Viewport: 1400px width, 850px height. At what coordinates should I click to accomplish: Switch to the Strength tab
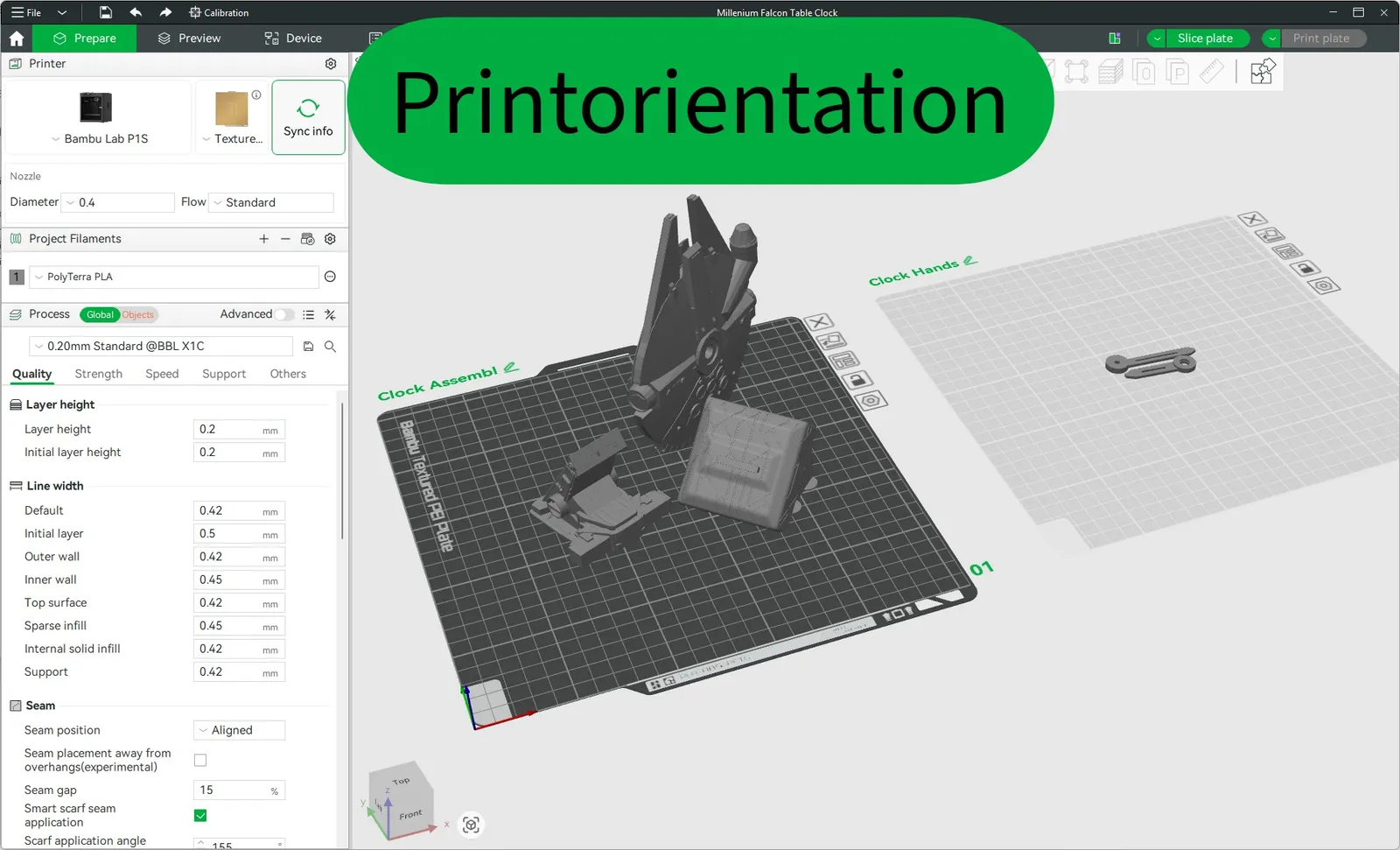(x=99, y=374)
